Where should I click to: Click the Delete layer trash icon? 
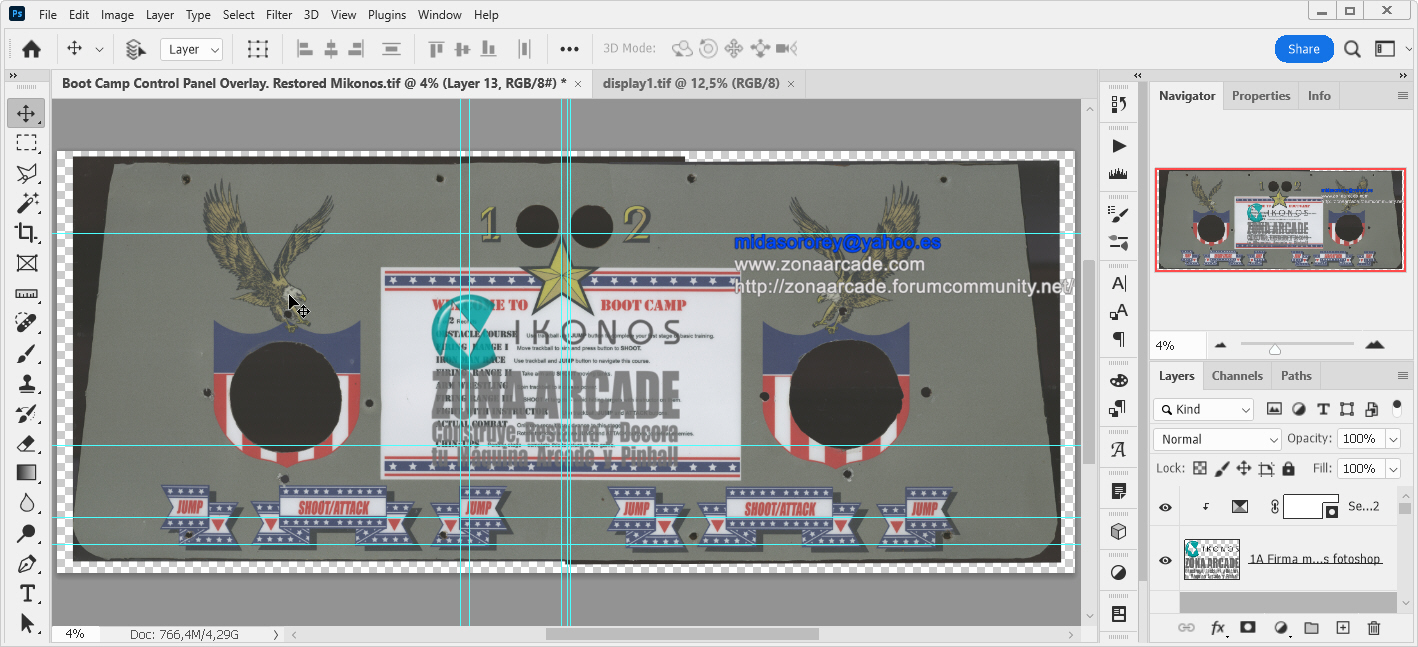point(1374,627)
